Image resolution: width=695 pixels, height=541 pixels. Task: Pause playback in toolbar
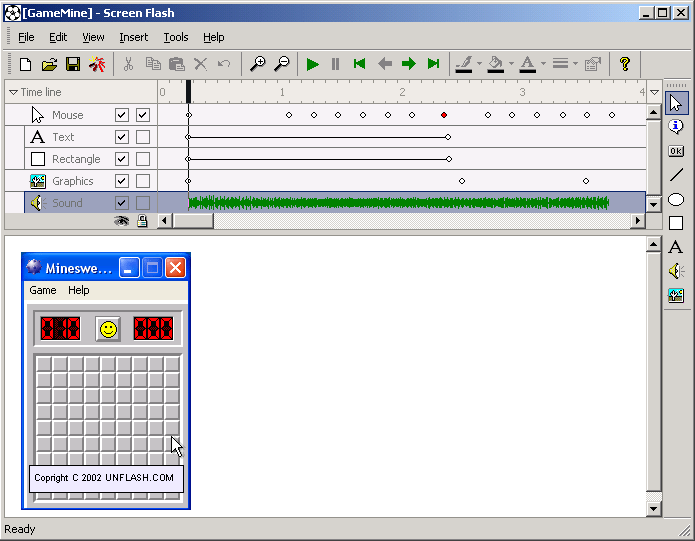pyautogui.click(x=336, y=64)
